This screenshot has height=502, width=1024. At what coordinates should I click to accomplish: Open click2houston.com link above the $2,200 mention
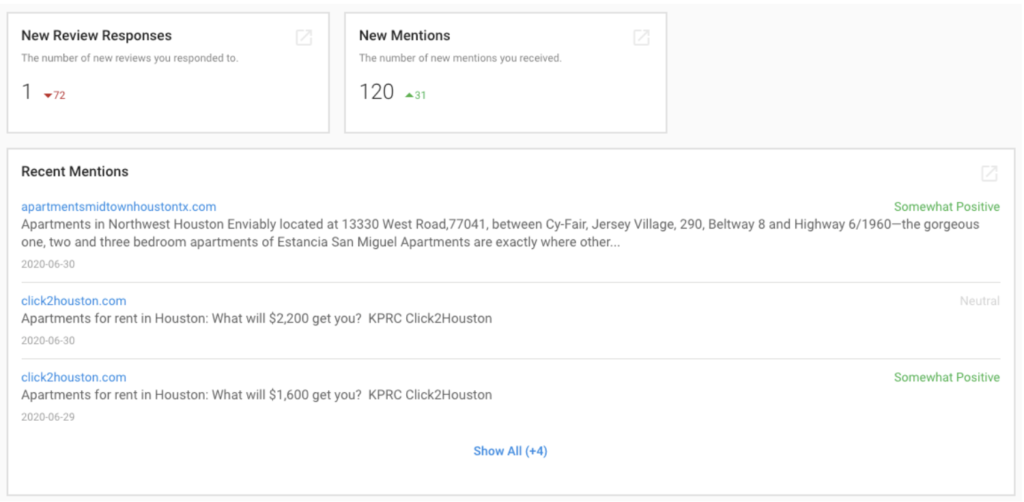[x=74, y=301]
